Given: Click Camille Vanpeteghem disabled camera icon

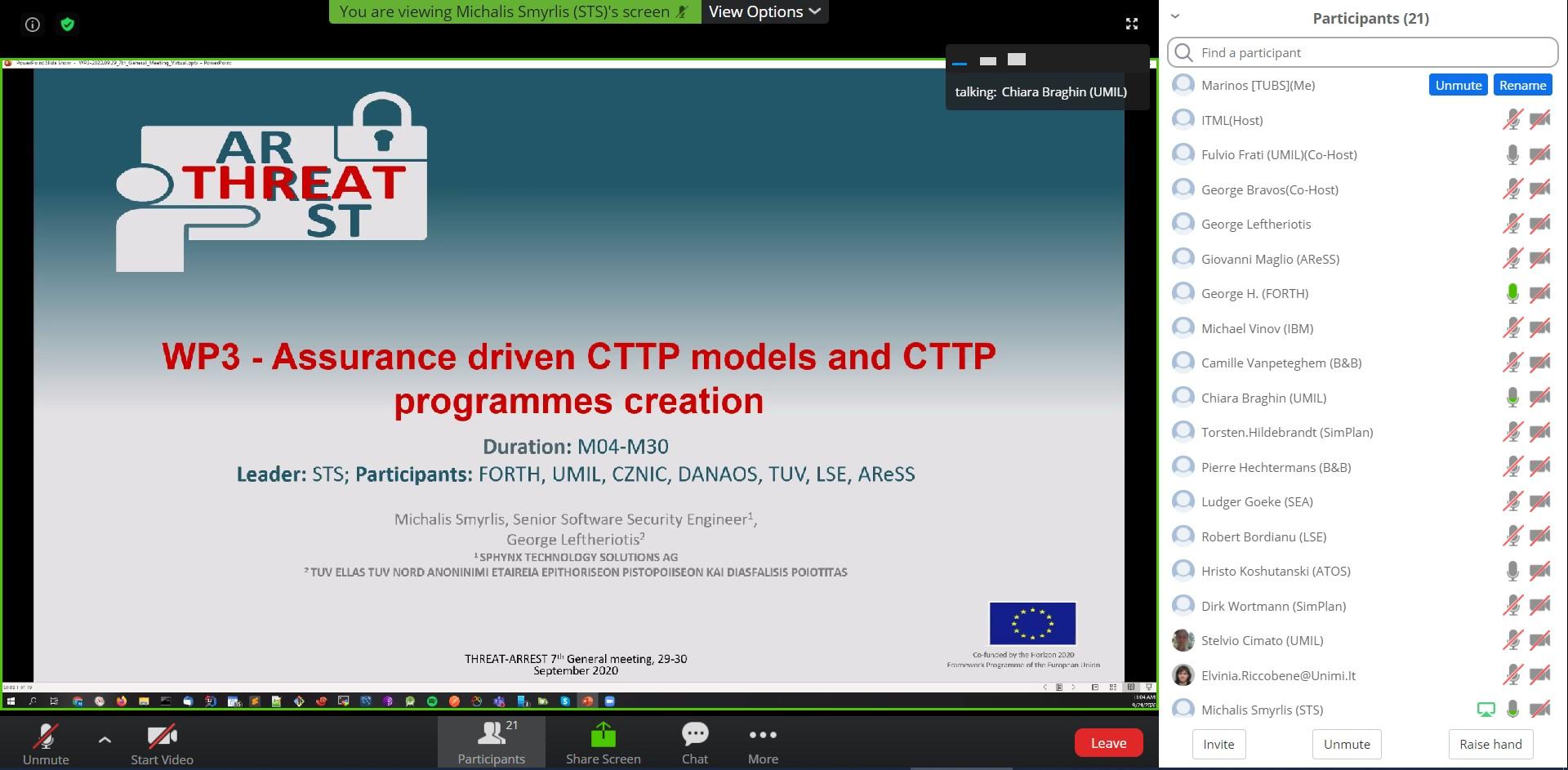Looking at the screenshot, I should (1540, 363).
